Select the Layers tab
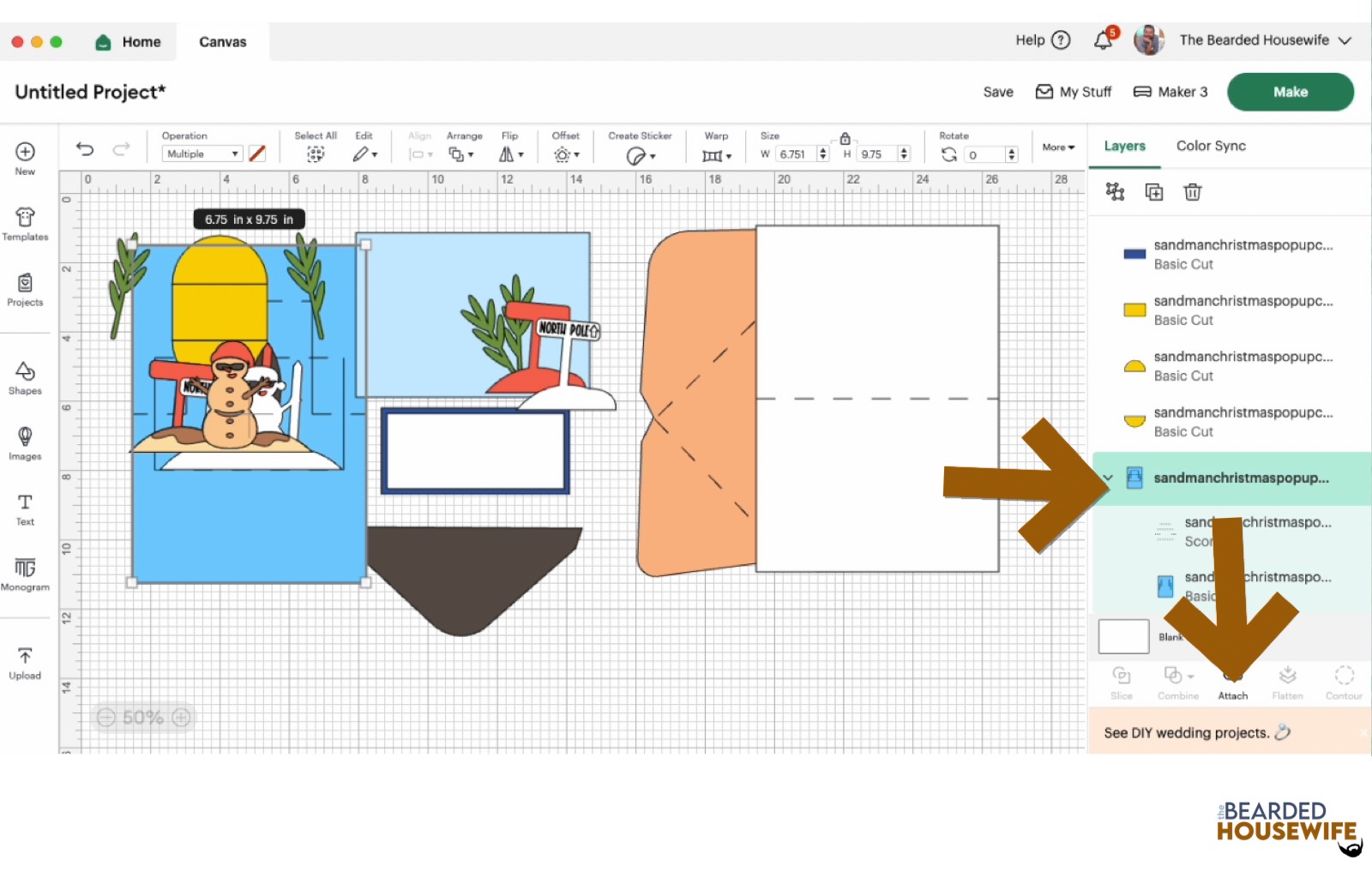Viewport: 1372px width, 872px height. point(1124,146)
